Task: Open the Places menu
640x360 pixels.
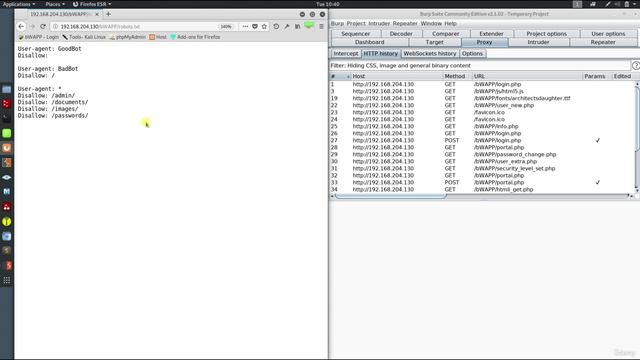Action: click(x=55, y=4)
